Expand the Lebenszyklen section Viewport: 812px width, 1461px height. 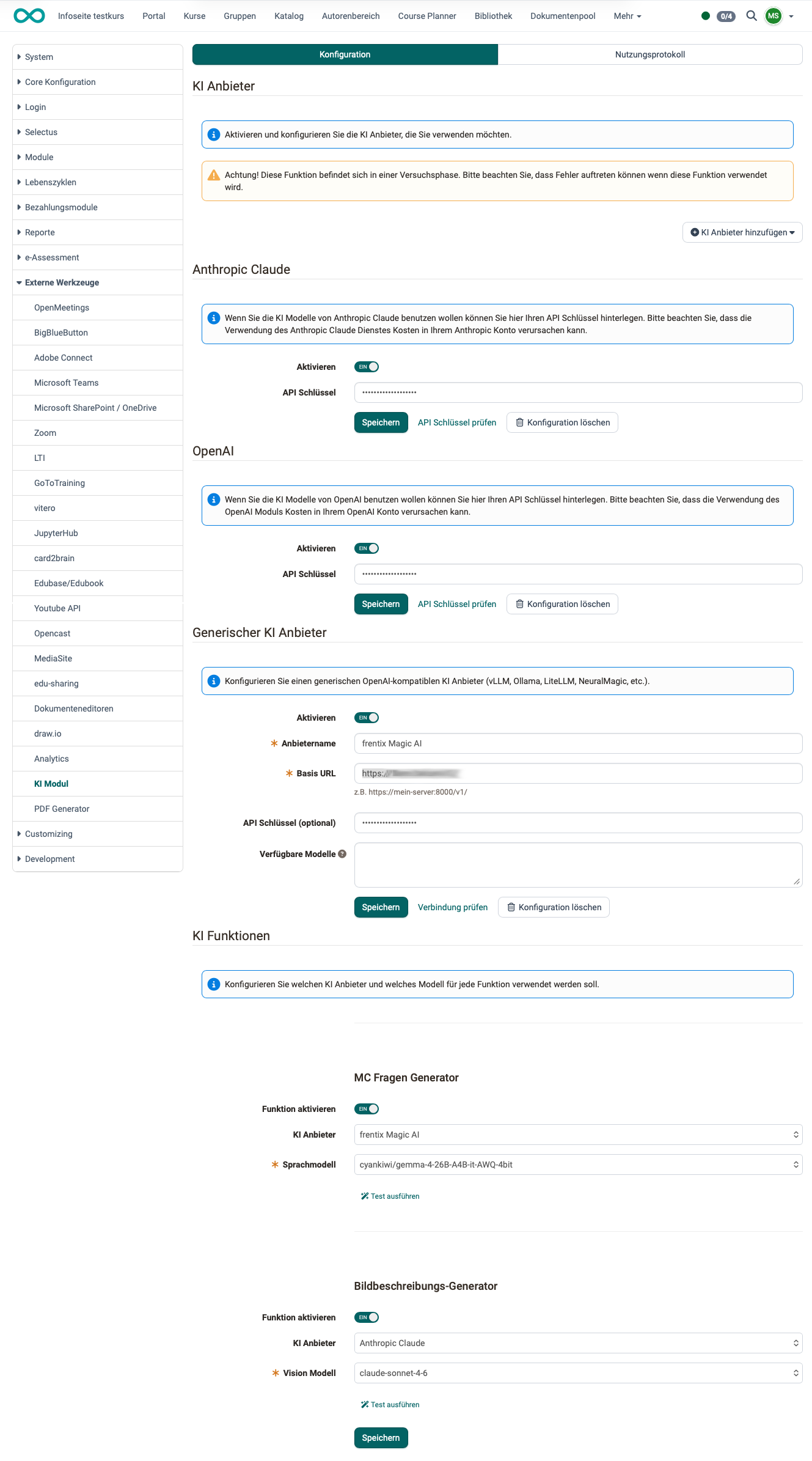(98, 182)
